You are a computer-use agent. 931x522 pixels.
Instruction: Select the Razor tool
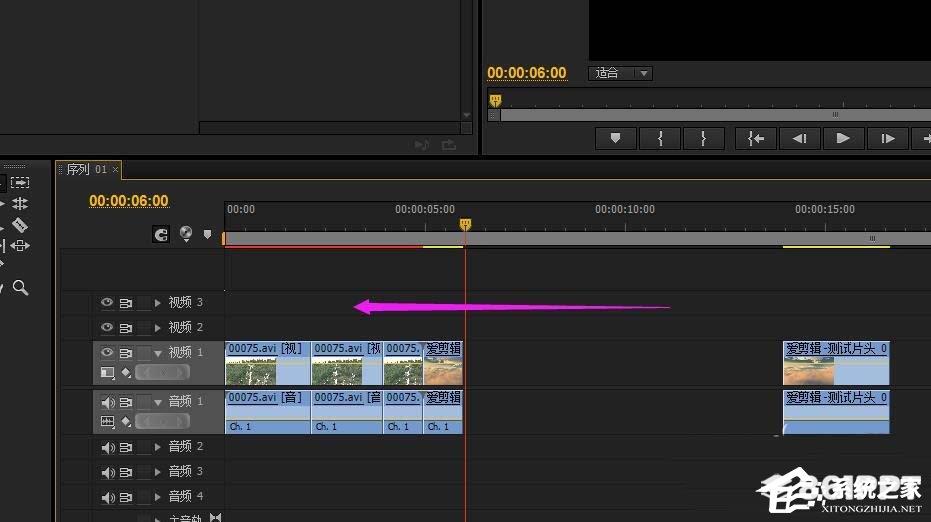(20, 224)
